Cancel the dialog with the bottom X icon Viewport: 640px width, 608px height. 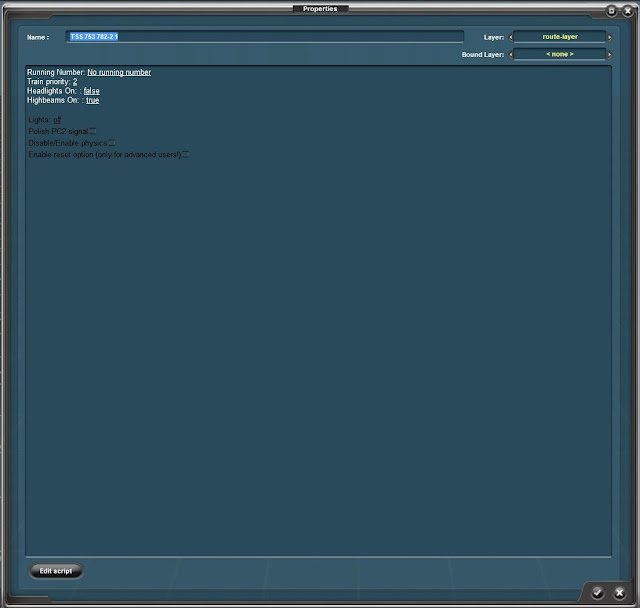[620, 592]
